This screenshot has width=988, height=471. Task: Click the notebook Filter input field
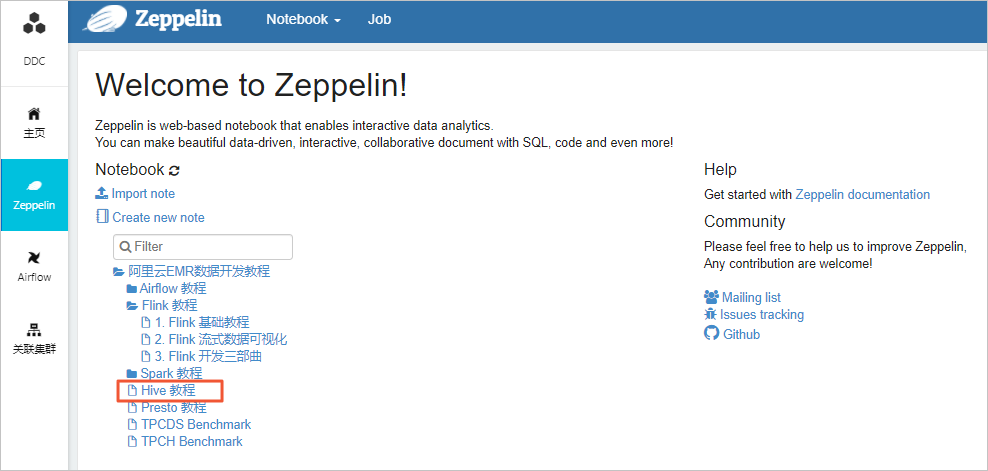pyautogui.click(x=203, y=247)
